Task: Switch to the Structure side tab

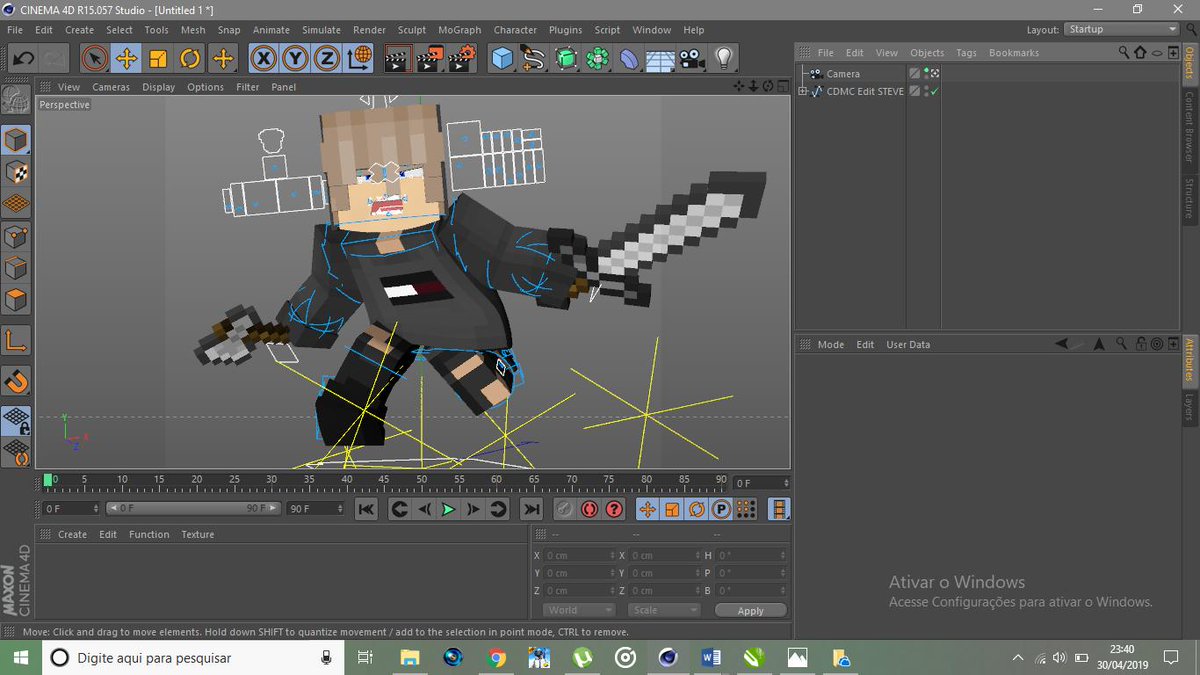Action: pos(1189,198)
